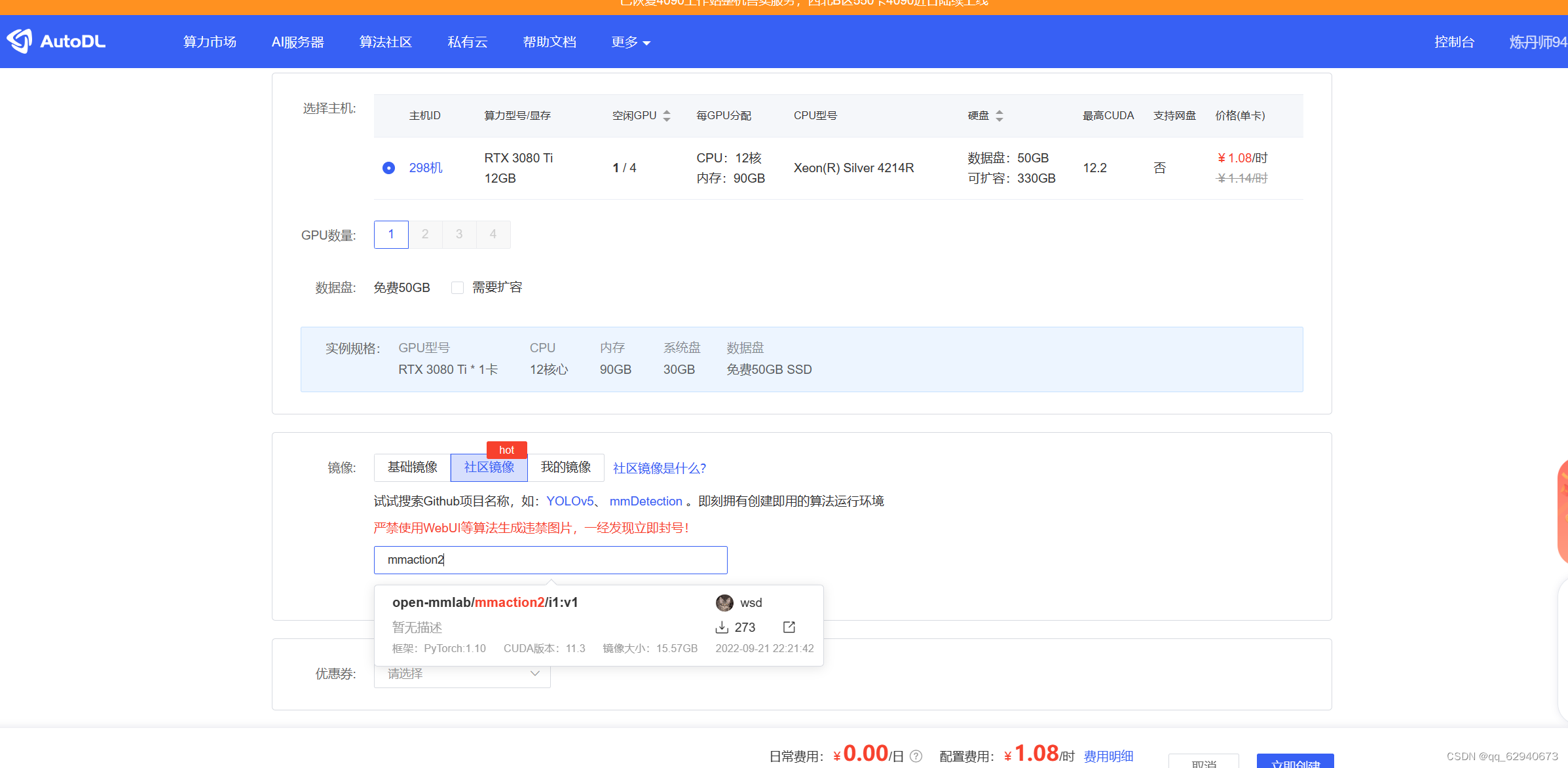Select the 298机 host radio button

(x=388, y=168)
